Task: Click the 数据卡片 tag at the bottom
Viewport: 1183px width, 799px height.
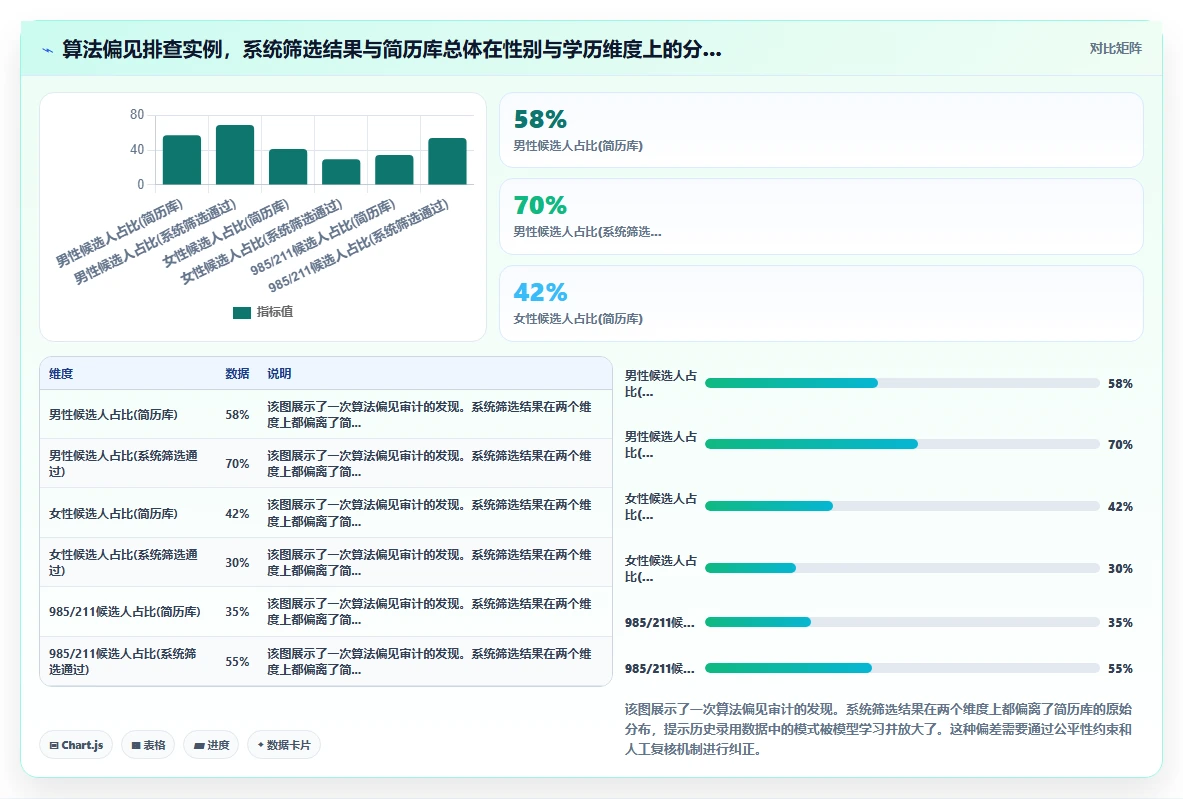Action: tap(284, 745)
